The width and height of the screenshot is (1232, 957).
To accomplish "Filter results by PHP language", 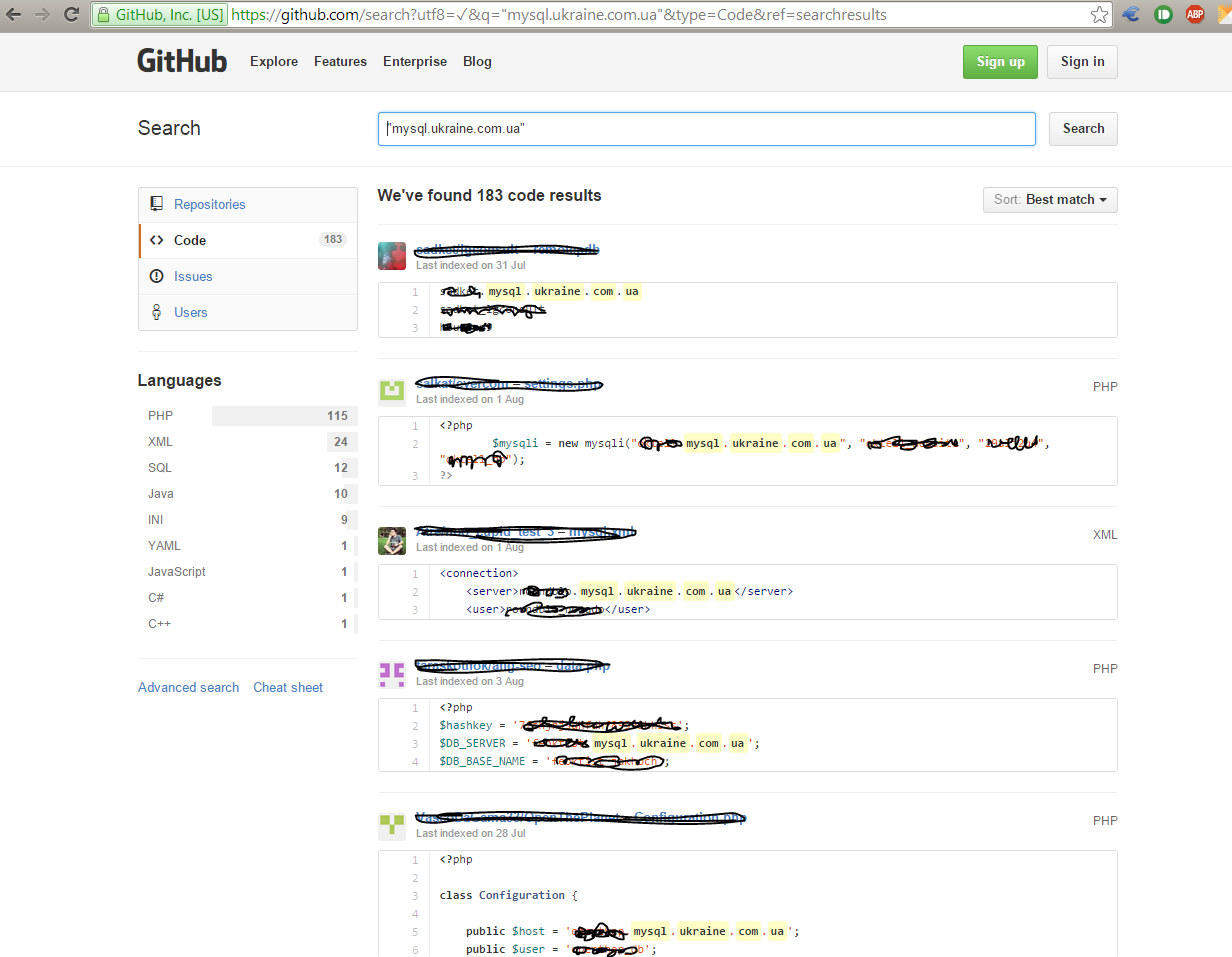I will tap(248, 415).
